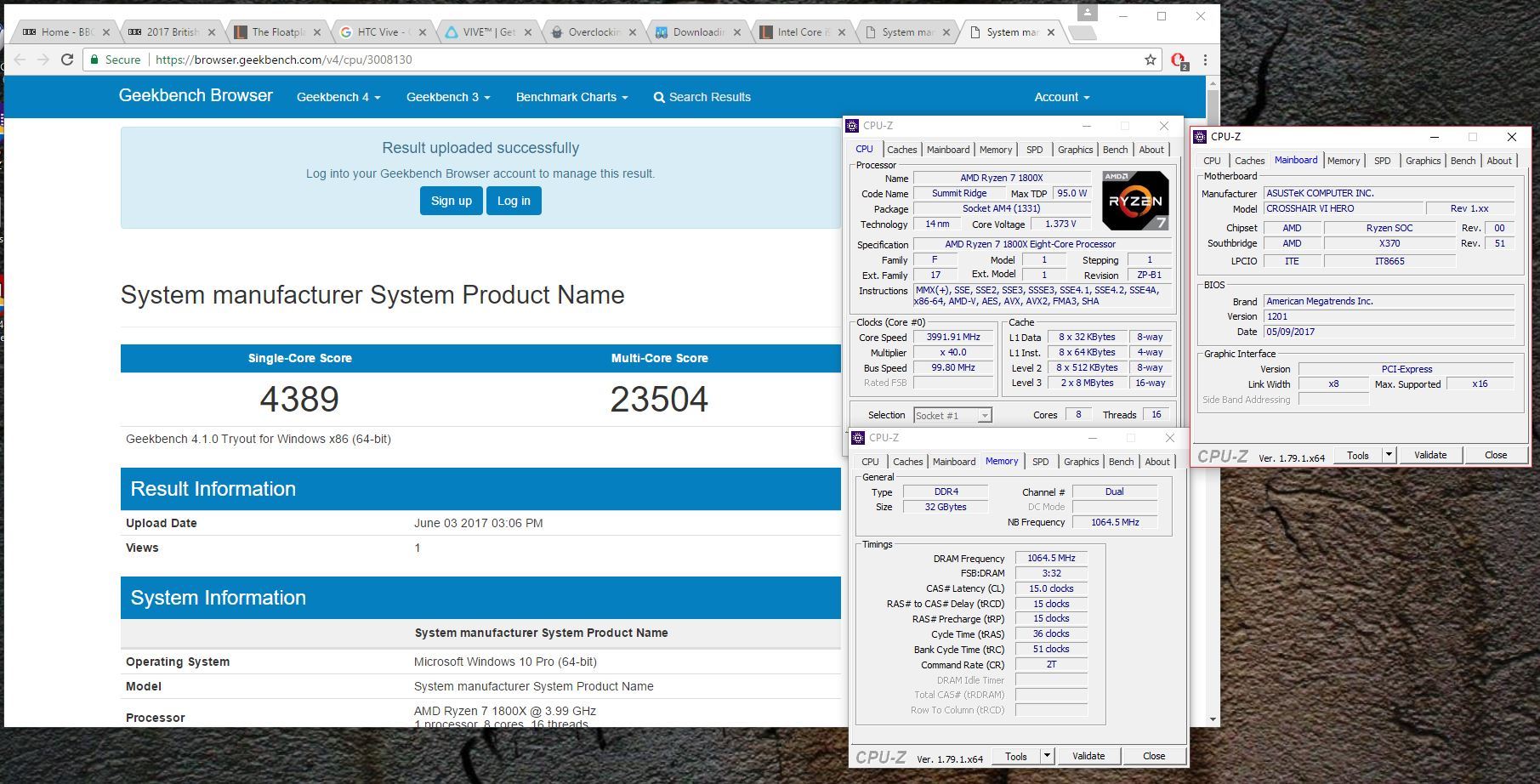Screen dimensions: 1540x784
Task: Go back using Chrome's back arrow
Action: tap(20, 60)
